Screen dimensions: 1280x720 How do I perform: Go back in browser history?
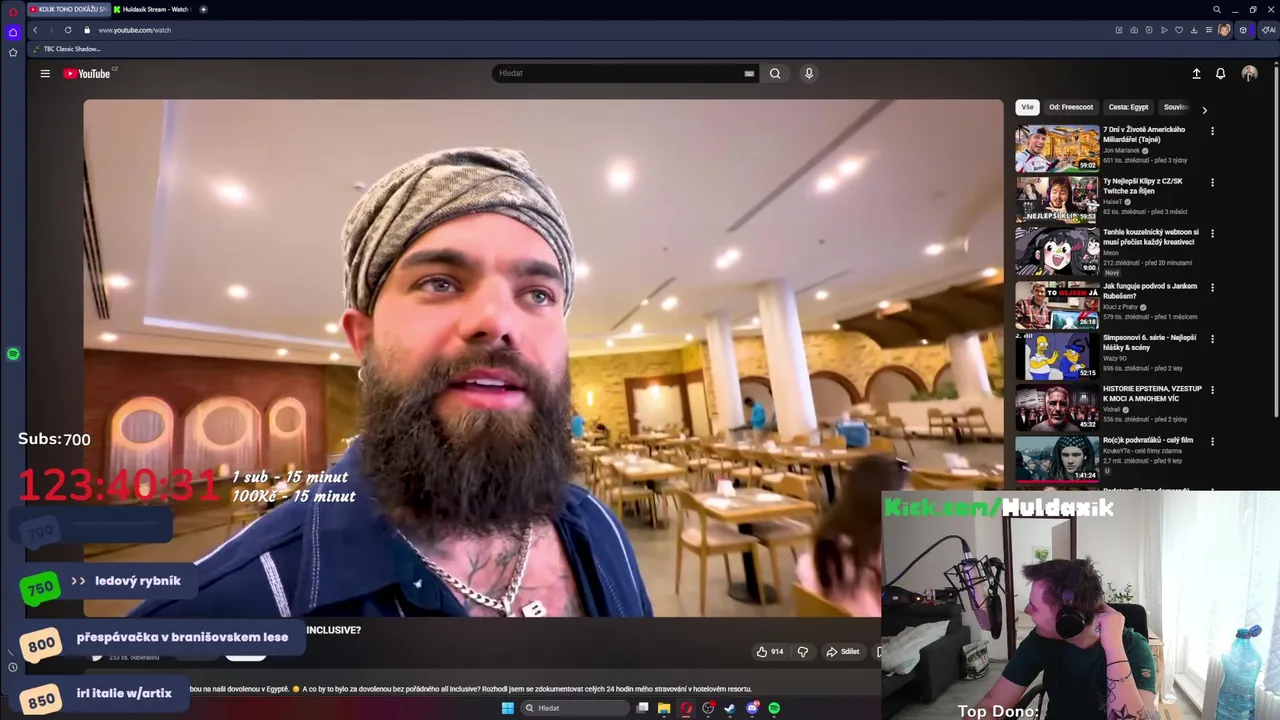(x=35, y=30)
